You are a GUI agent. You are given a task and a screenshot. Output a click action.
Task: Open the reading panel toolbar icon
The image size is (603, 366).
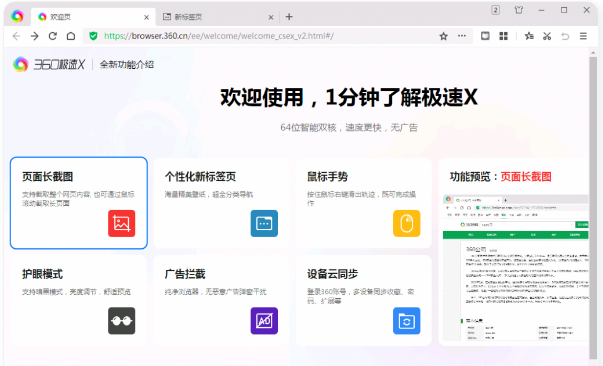[x=485, y=36]
